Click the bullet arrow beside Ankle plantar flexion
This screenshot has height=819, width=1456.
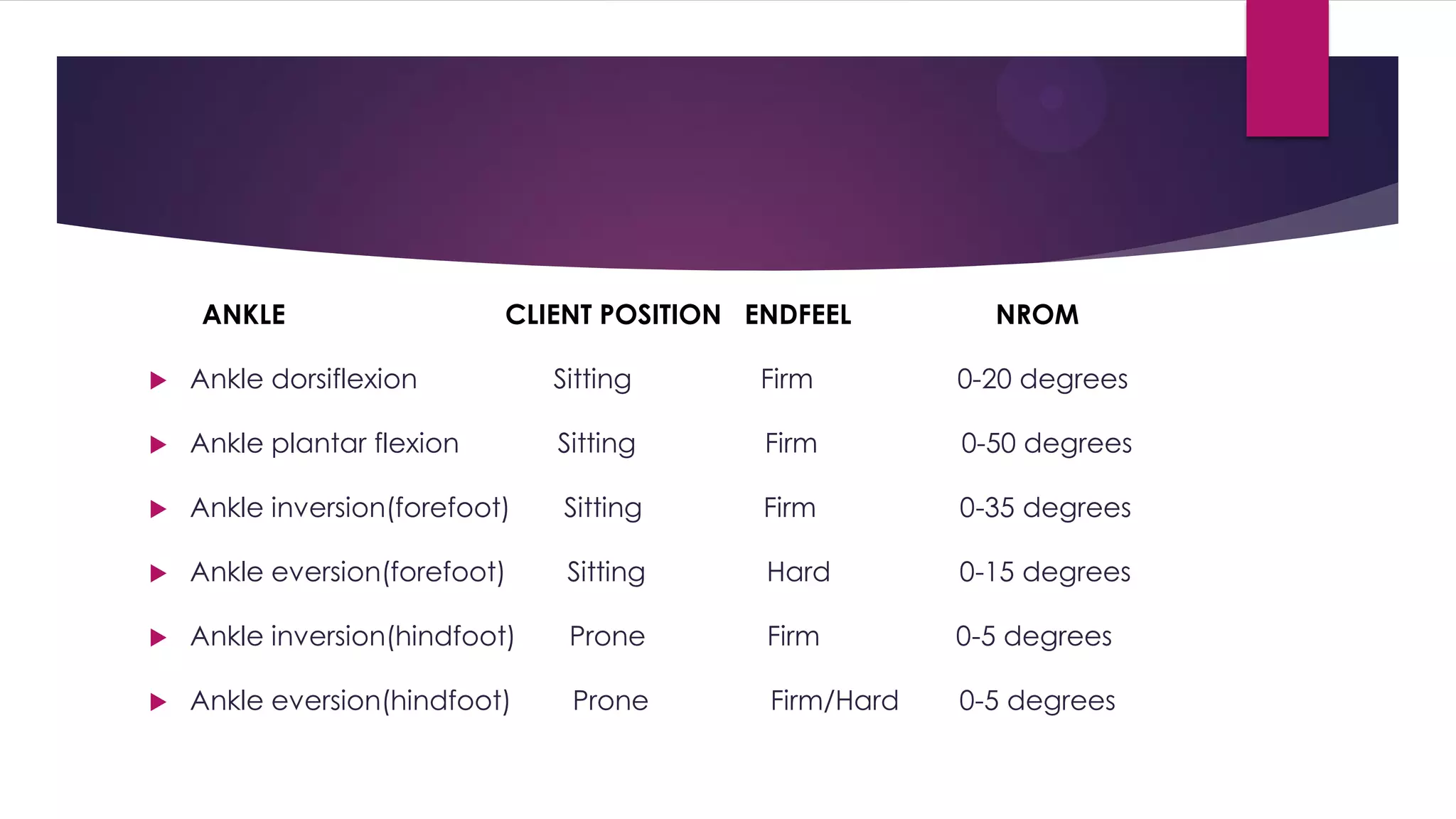[159, 445]
